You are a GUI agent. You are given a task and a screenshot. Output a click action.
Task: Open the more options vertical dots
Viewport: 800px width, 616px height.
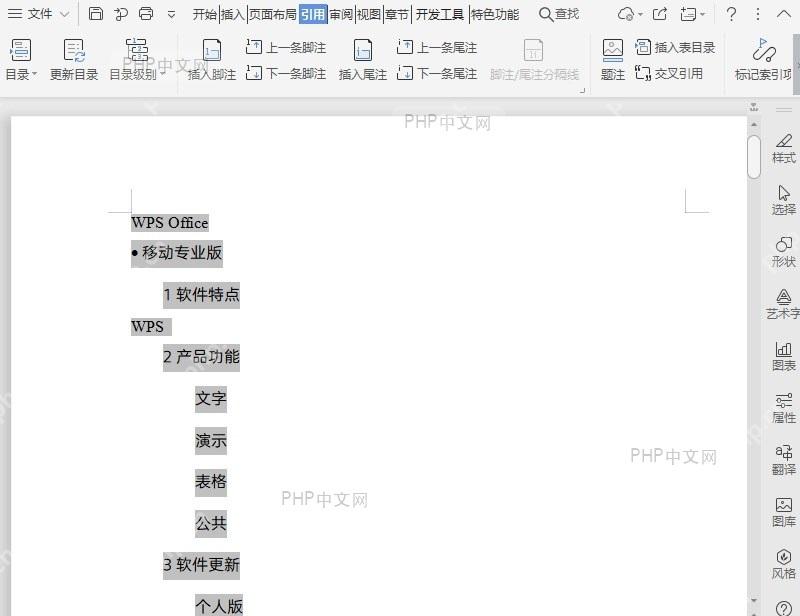click(758, 14)
